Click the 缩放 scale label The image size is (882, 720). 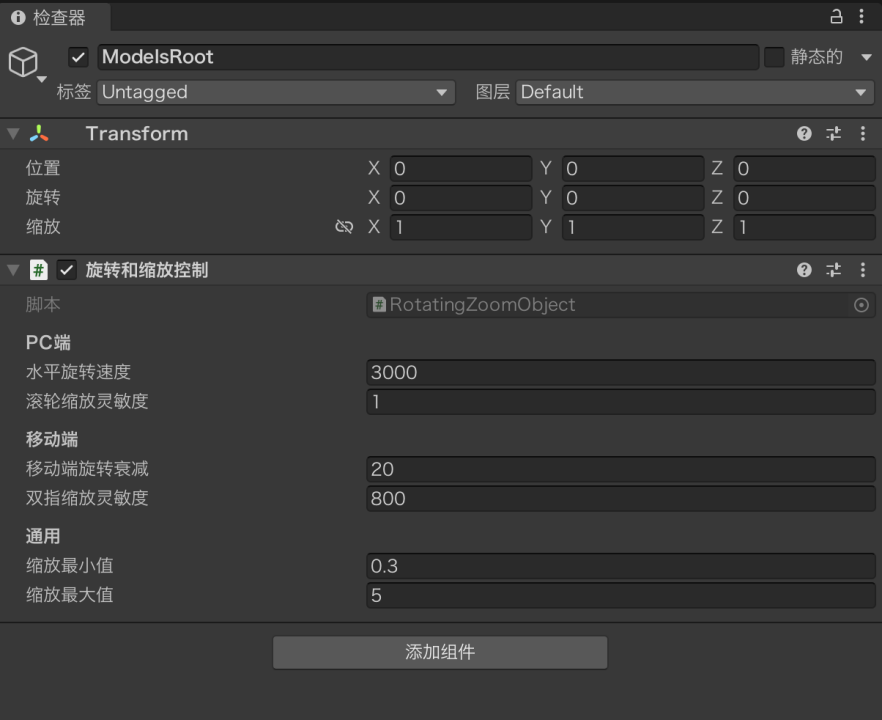coord(43,227)
